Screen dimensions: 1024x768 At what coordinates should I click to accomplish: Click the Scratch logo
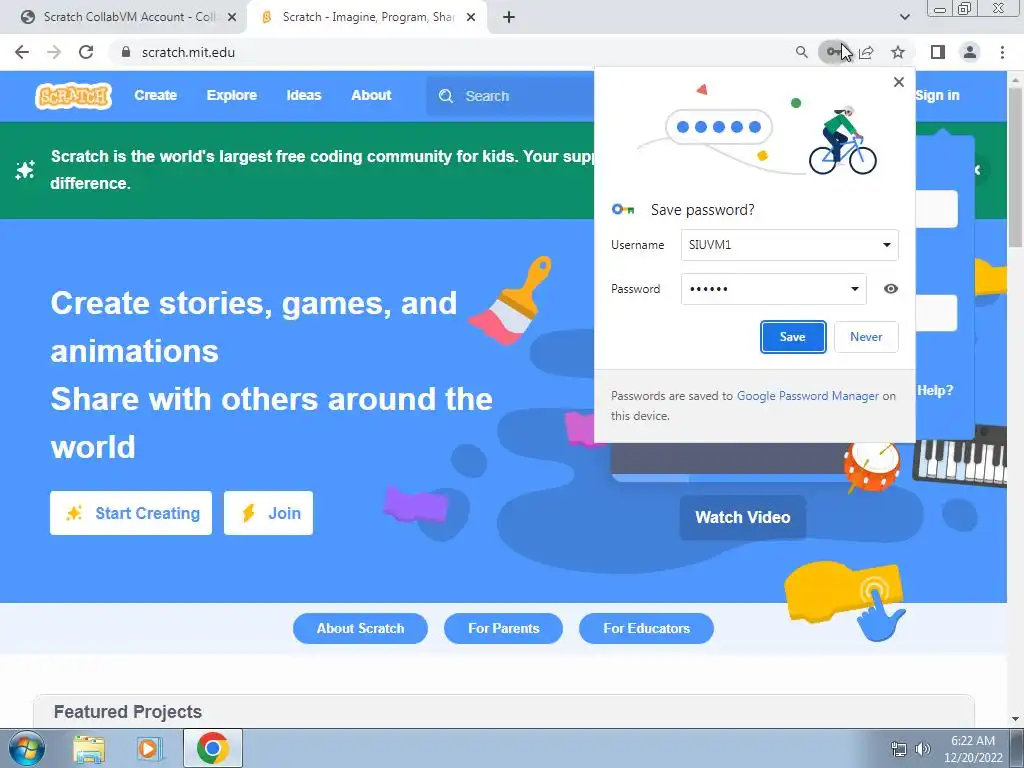point(73,95)
